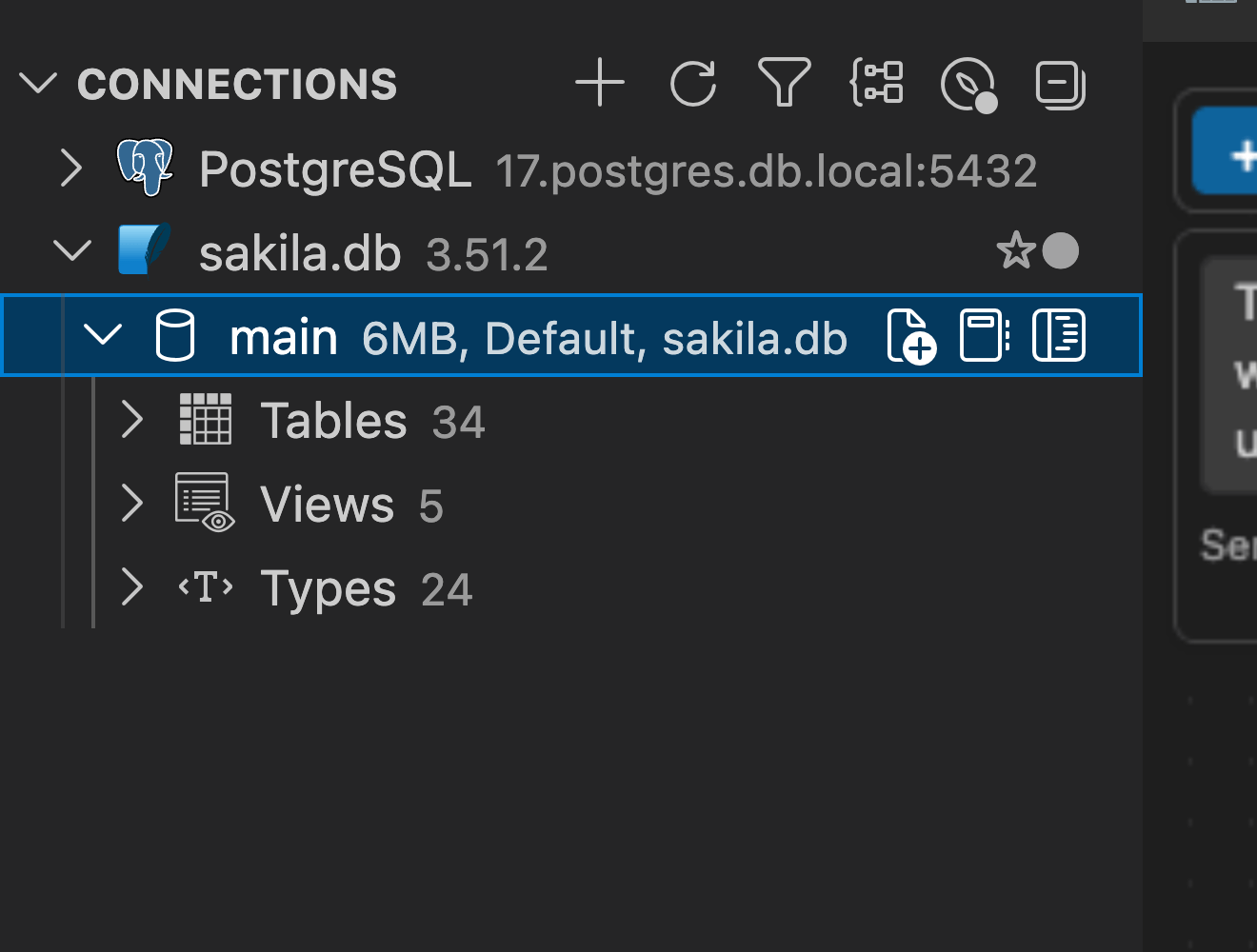Collapse the sakila.db connection
The width and height of the screenshot is (1257, 952).
(x=70, y=250)
